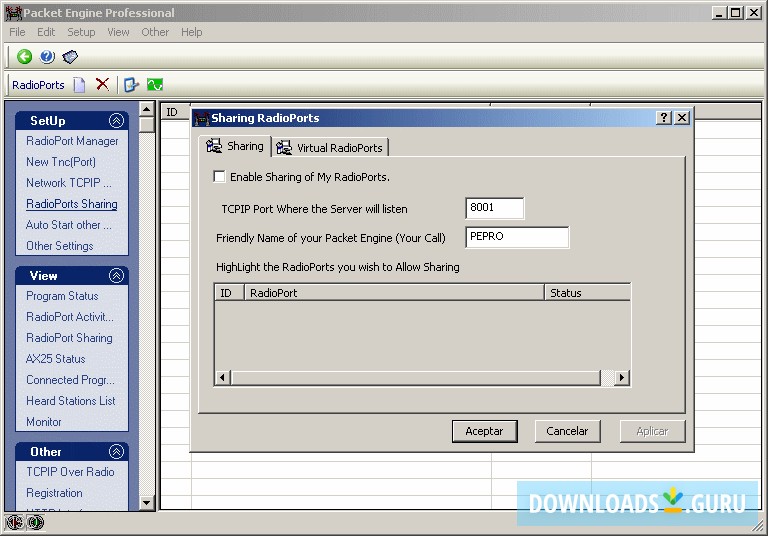
Task: Open AX25 Status view
Action: 55,359
